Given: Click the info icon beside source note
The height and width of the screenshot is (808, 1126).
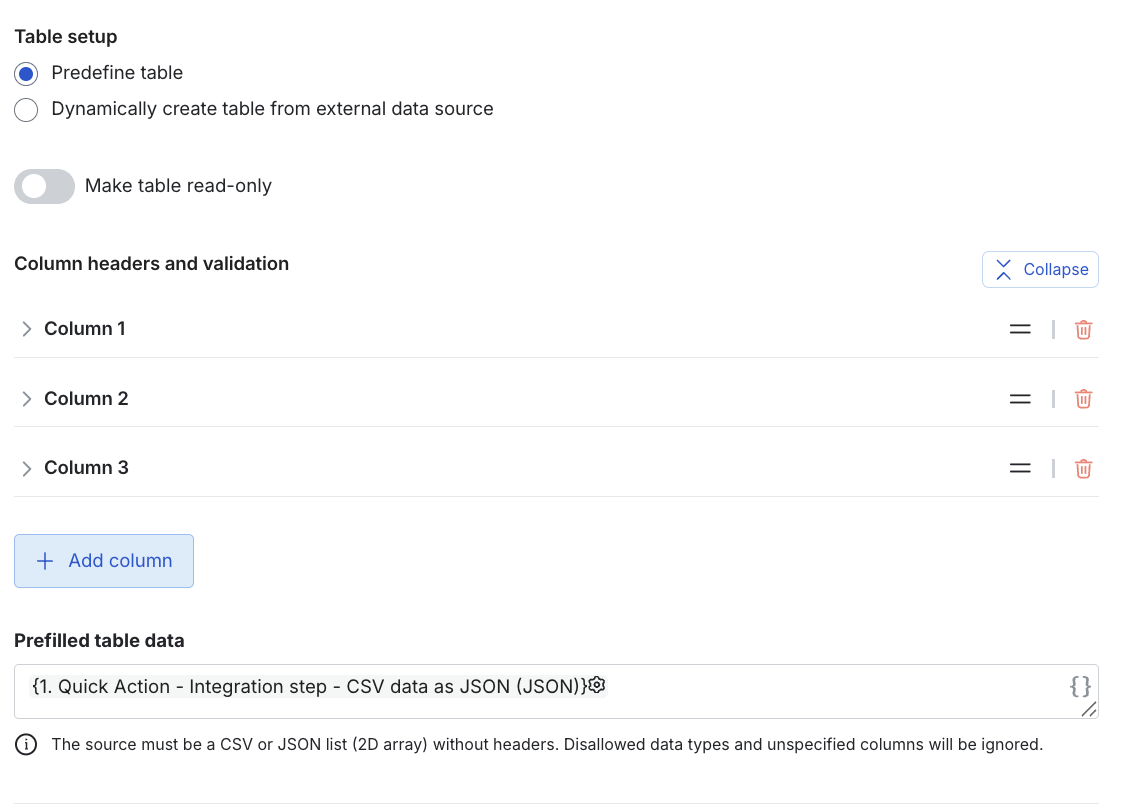Looking at the screenshot, I should 26,745.
